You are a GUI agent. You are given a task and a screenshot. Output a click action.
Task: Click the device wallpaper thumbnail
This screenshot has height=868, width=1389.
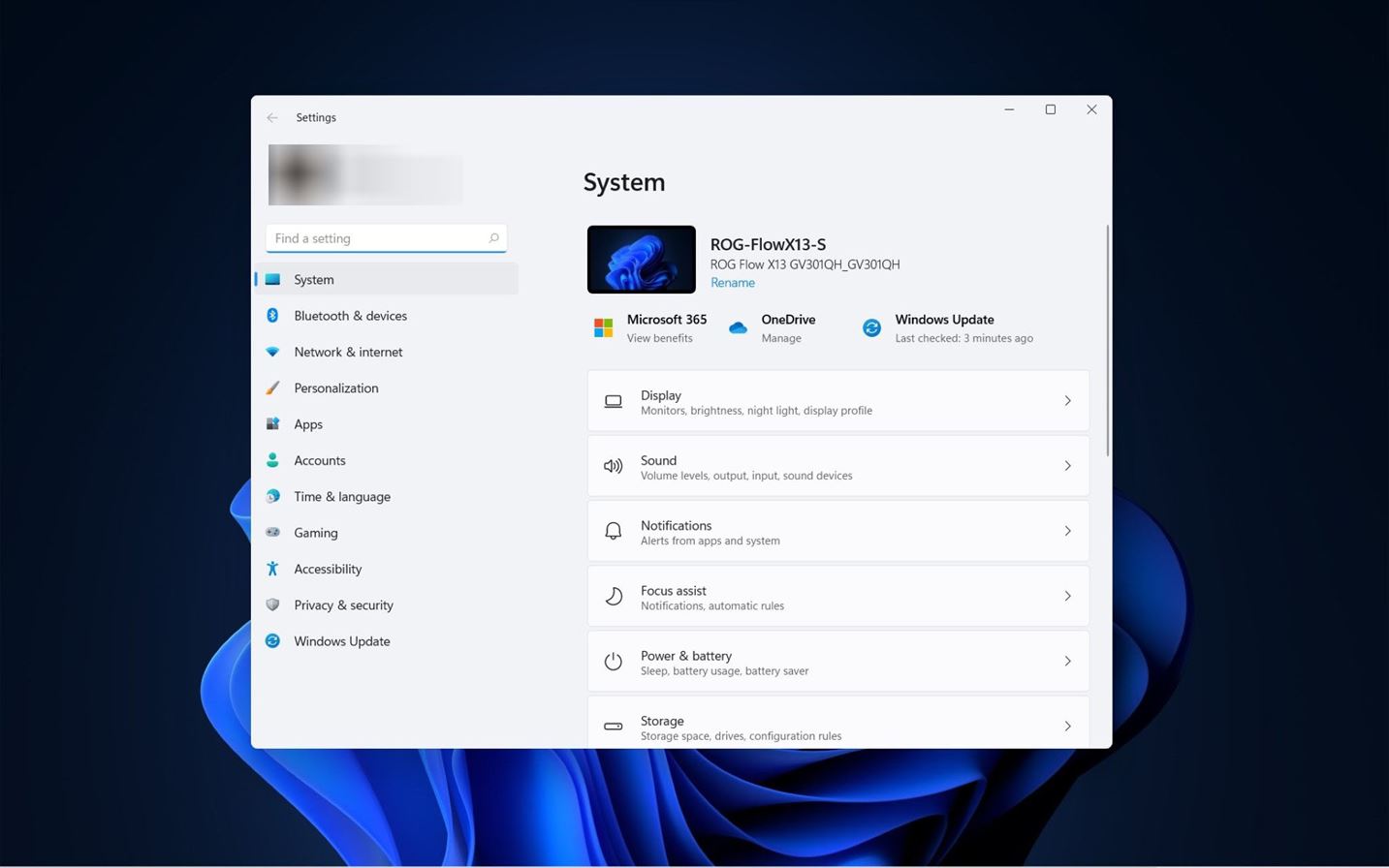pyautogui.click(x=641, y=260)
